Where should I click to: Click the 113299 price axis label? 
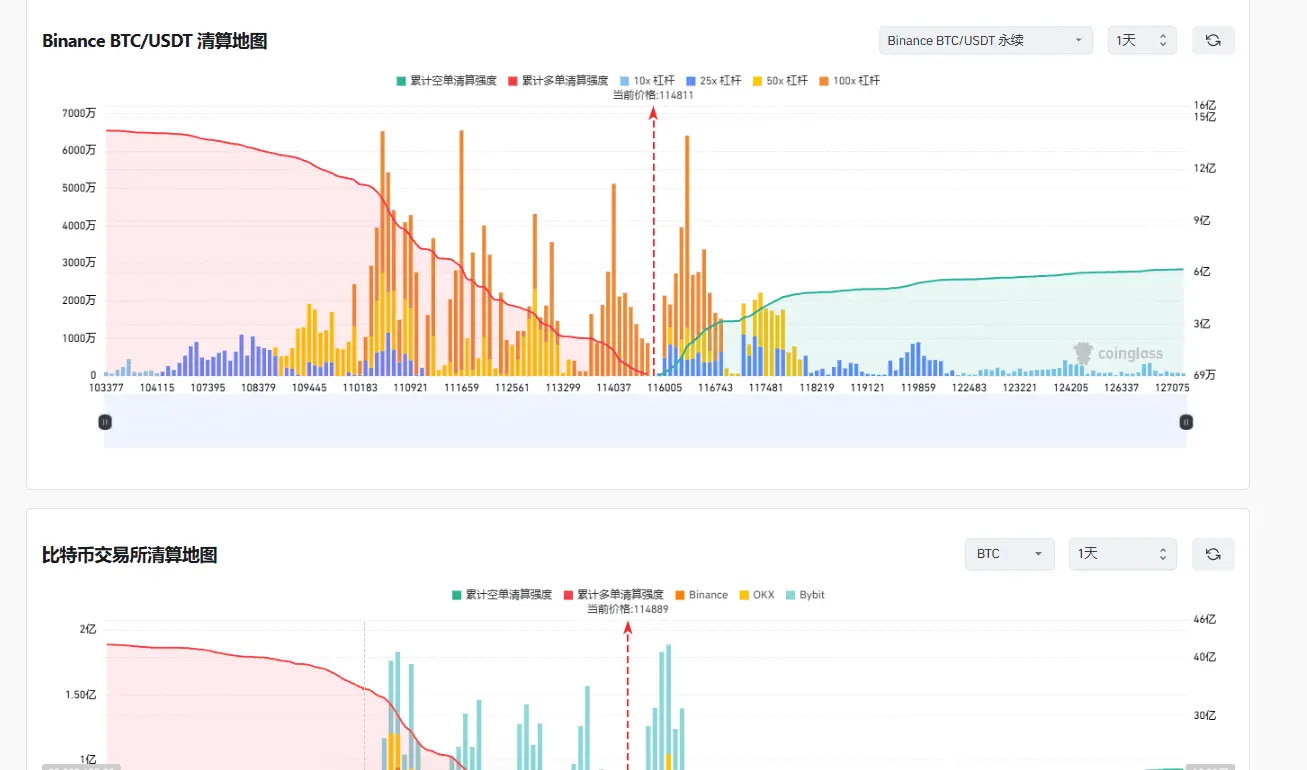pyautogui.click(x=563, y=388)
